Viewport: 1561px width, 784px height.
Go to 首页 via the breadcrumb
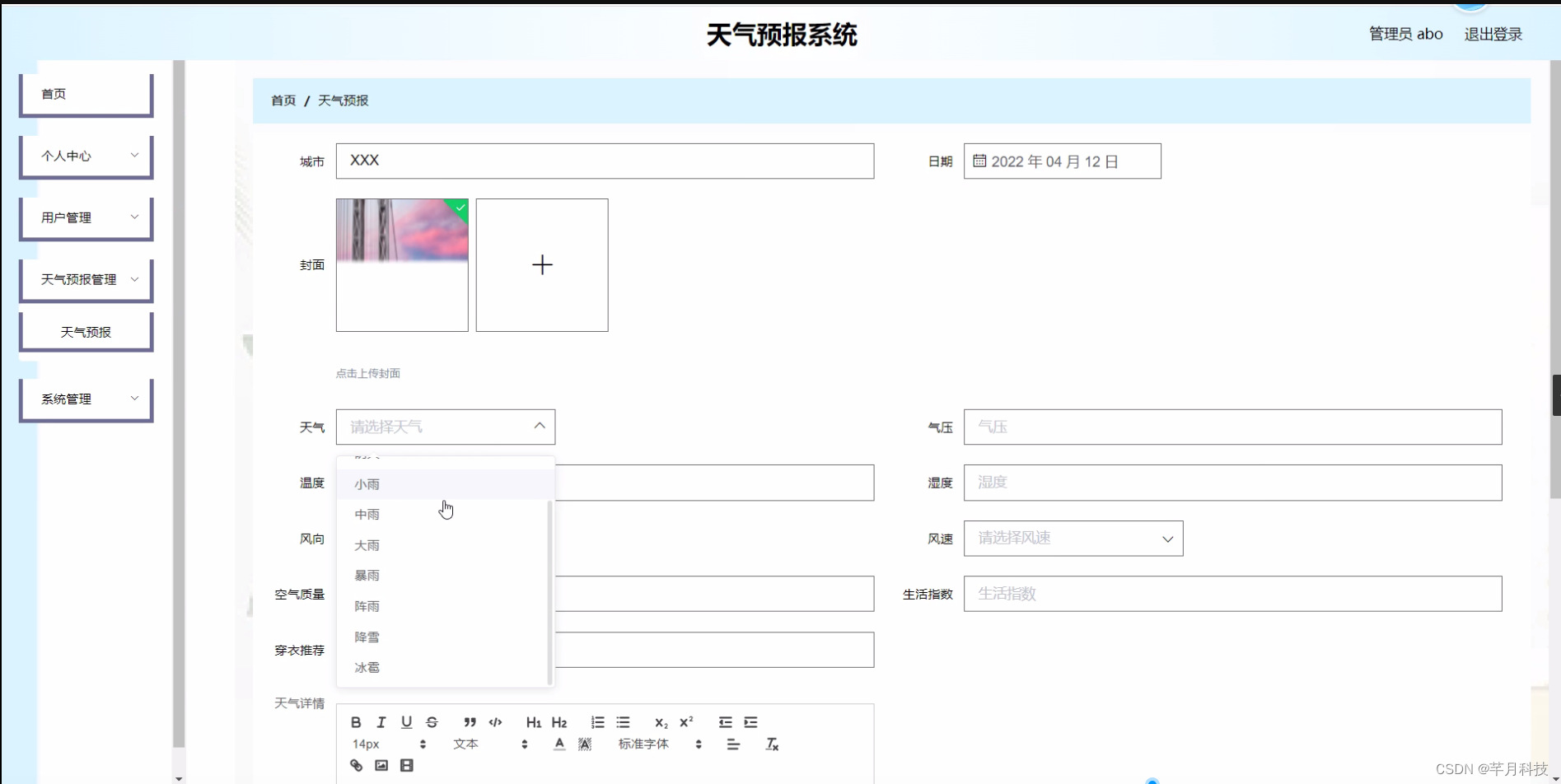[282, 100]
